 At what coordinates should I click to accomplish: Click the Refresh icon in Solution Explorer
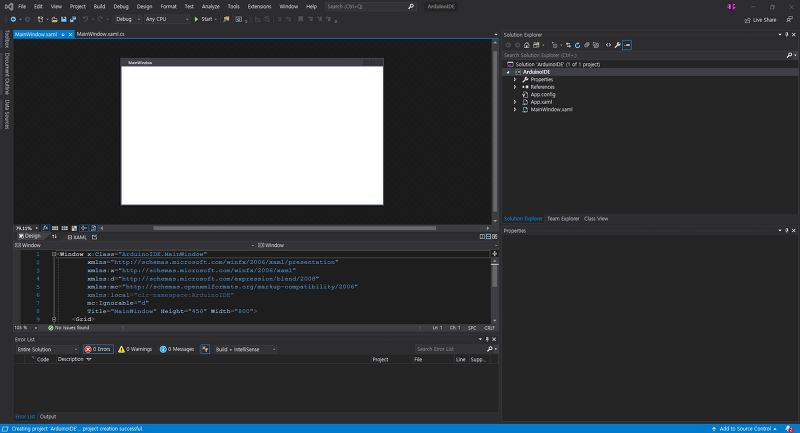(x=578, y=45)
